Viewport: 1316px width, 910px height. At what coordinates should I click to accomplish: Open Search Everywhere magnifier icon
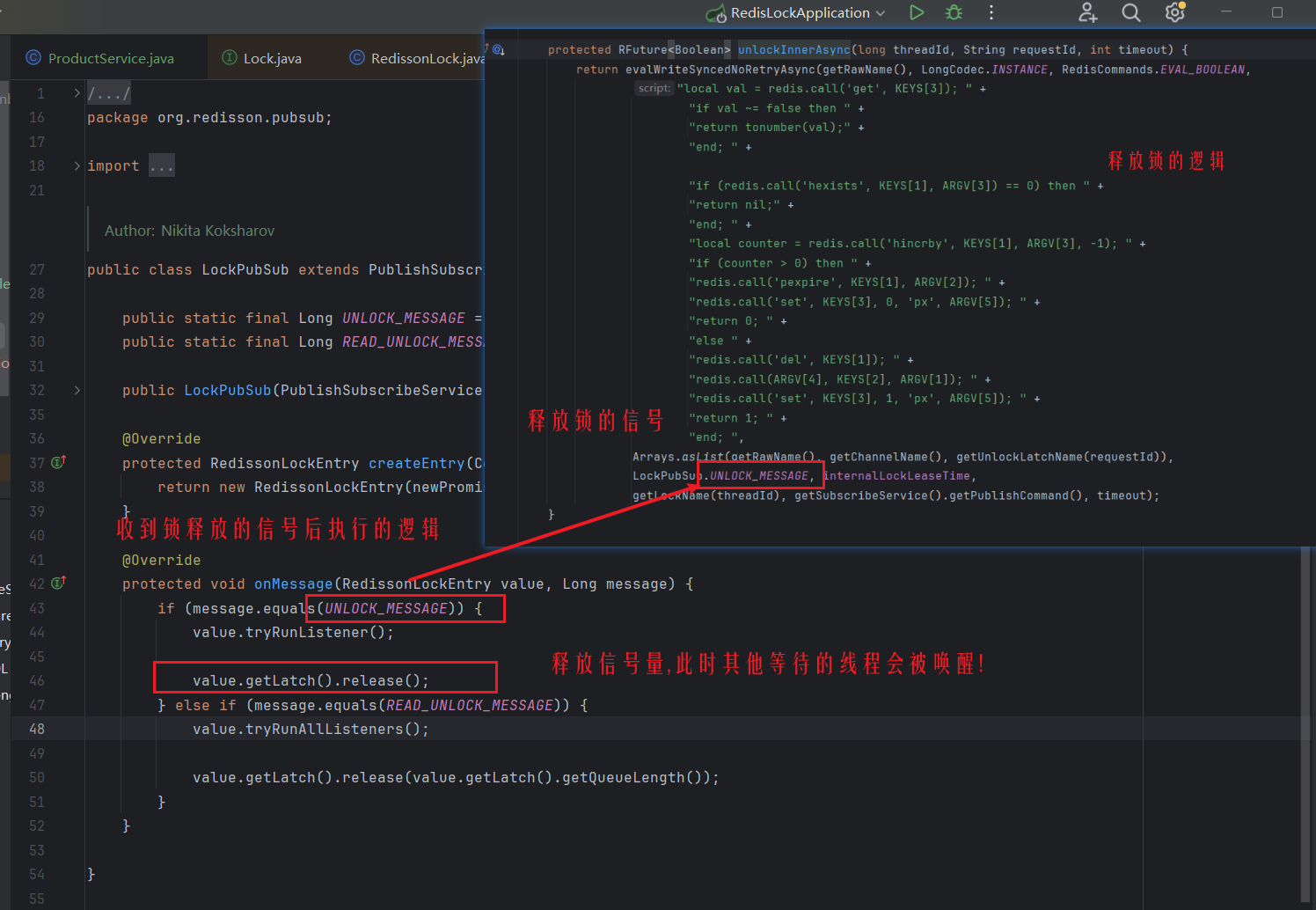point(1131,12)
